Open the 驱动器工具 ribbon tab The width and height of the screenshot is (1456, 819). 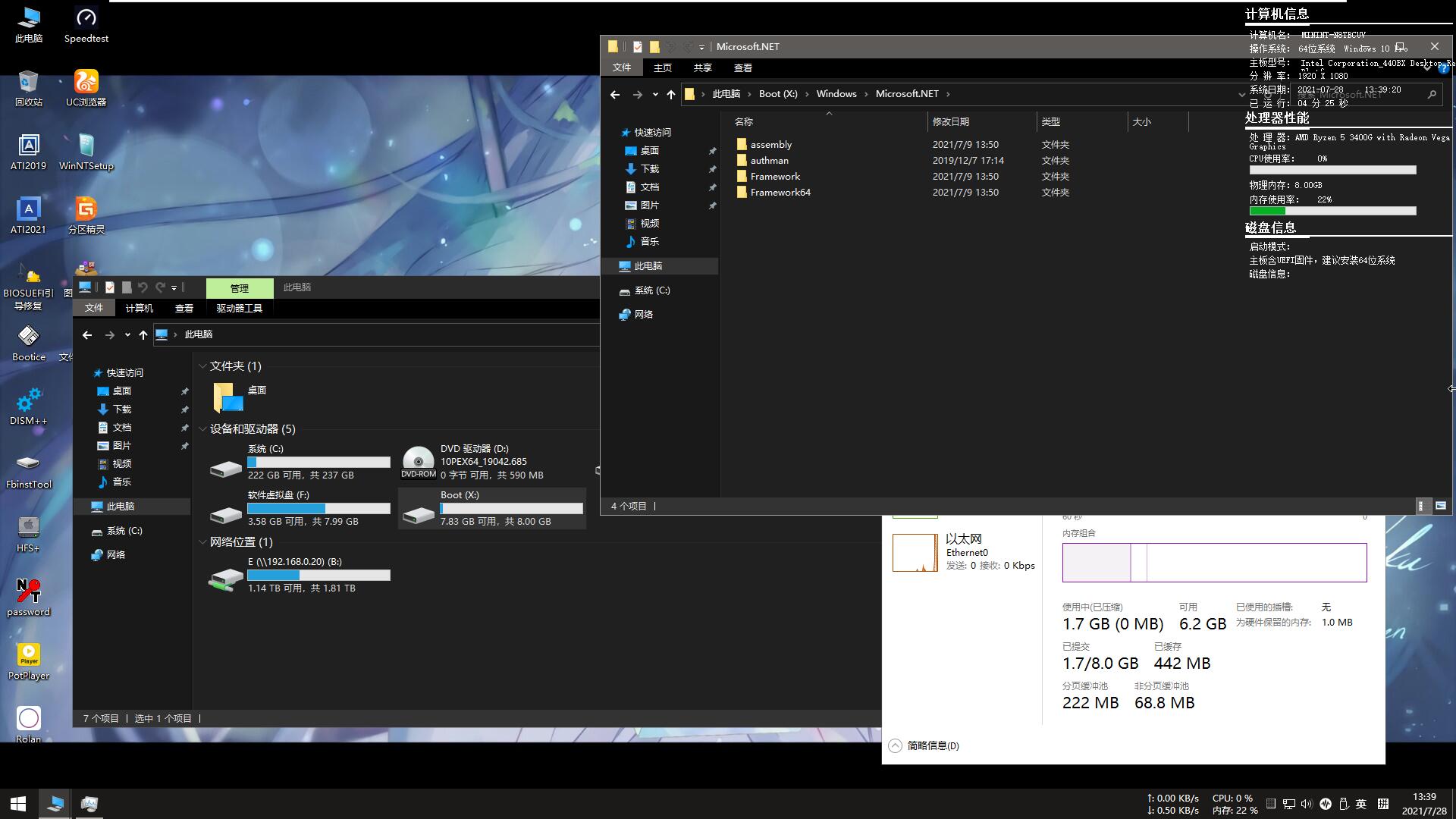coord(239,308)
